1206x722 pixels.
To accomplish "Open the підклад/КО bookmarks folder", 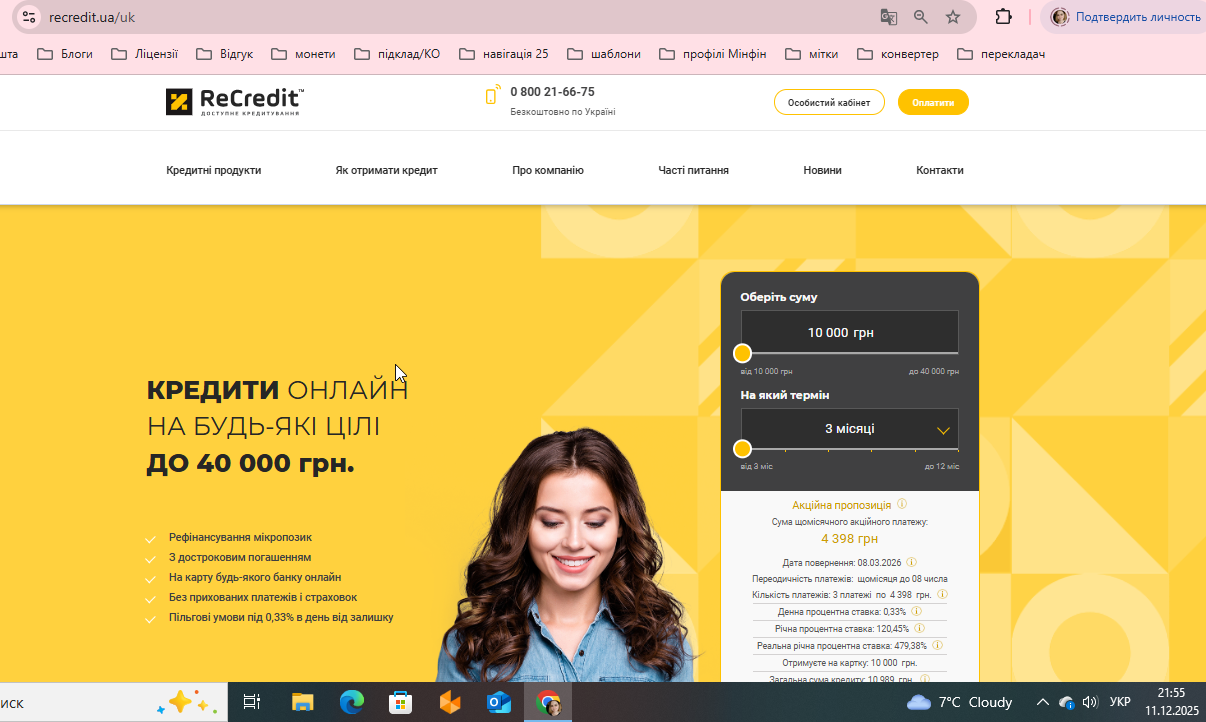I will pyautogui.click(x=397, y=54).
